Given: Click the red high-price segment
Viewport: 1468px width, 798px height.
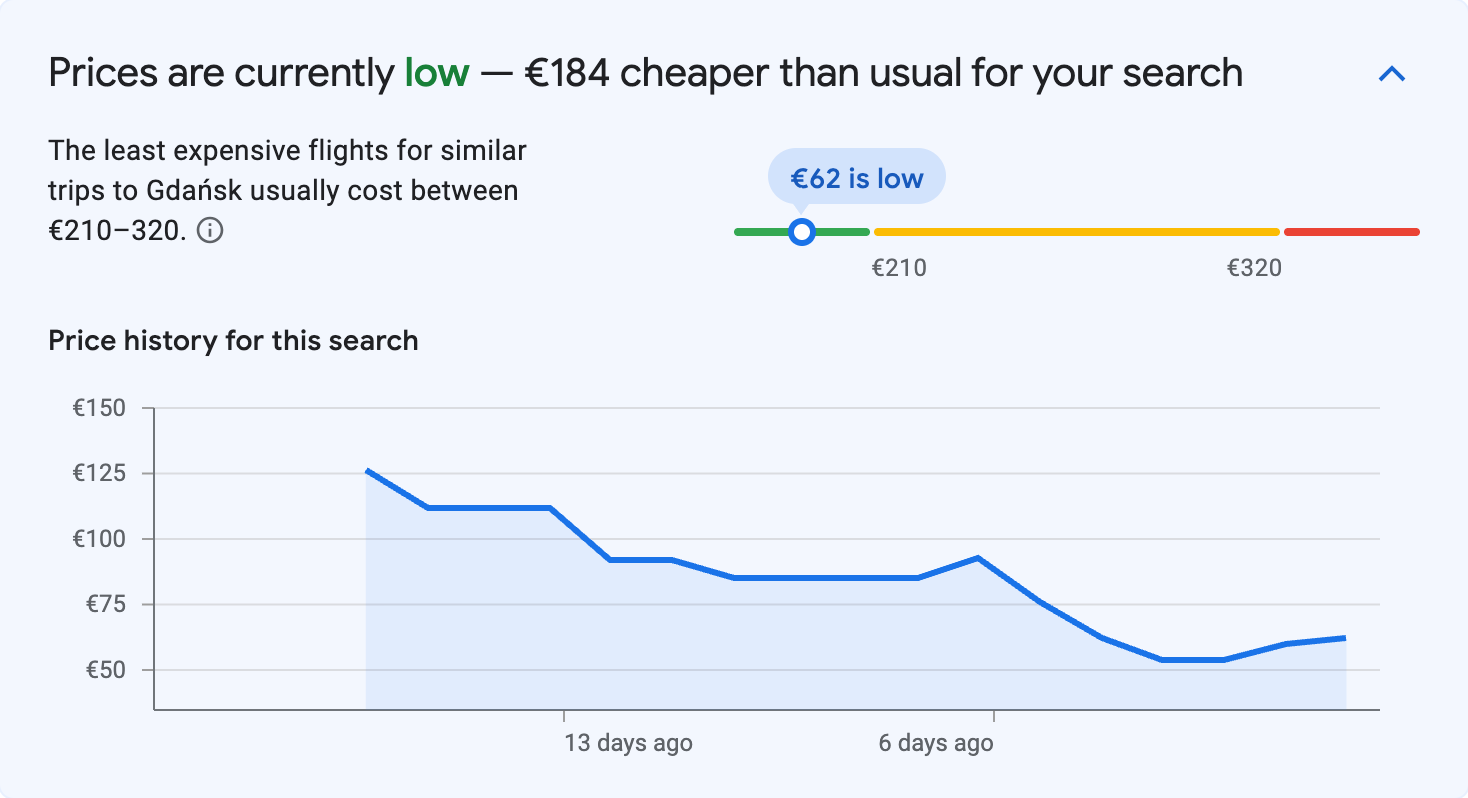Looking at the screenshot, I should (1350, 231).
